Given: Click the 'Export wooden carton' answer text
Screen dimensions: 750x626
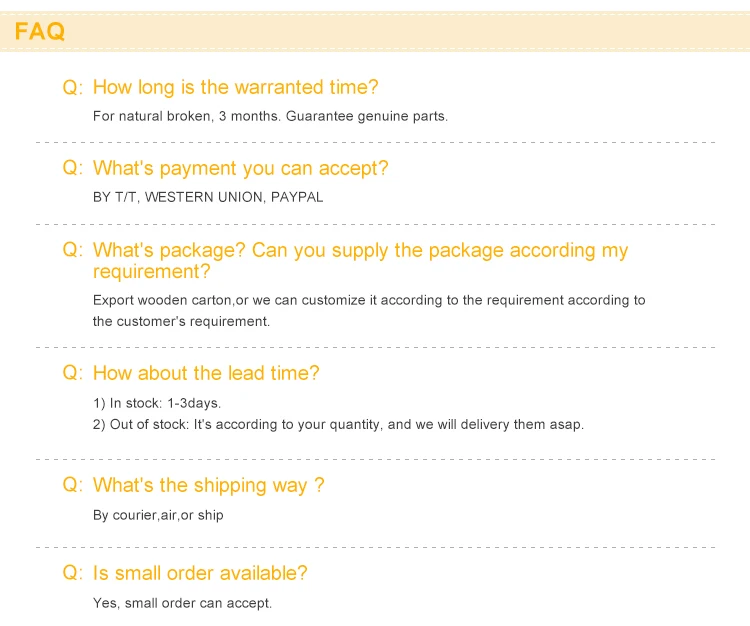Looking at the screenshot, I should (x=369, y=300).
